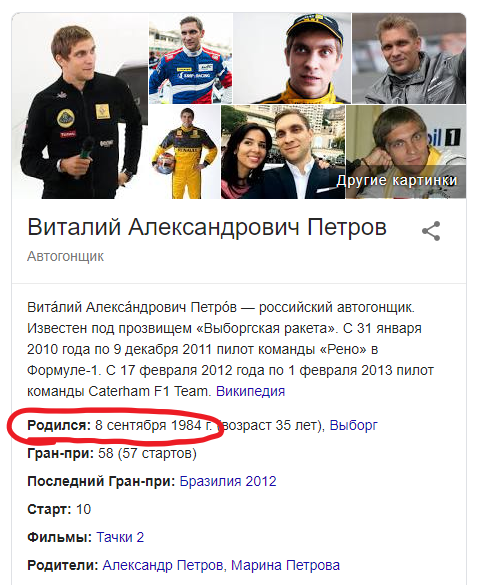495x585 pixels.
Task: Click the Виталий Александрович Петров title
Action: (207, 227)
